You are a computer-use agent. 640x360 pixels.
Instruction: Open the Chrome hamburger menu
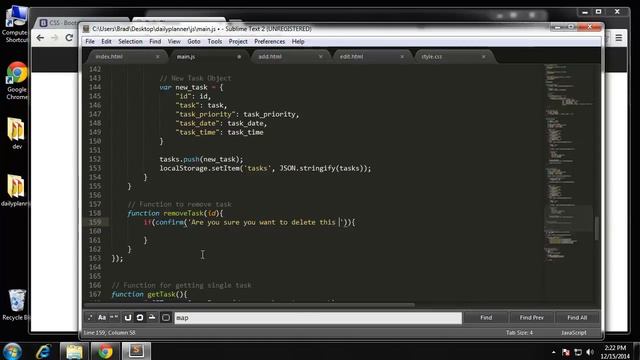(619, 38)
